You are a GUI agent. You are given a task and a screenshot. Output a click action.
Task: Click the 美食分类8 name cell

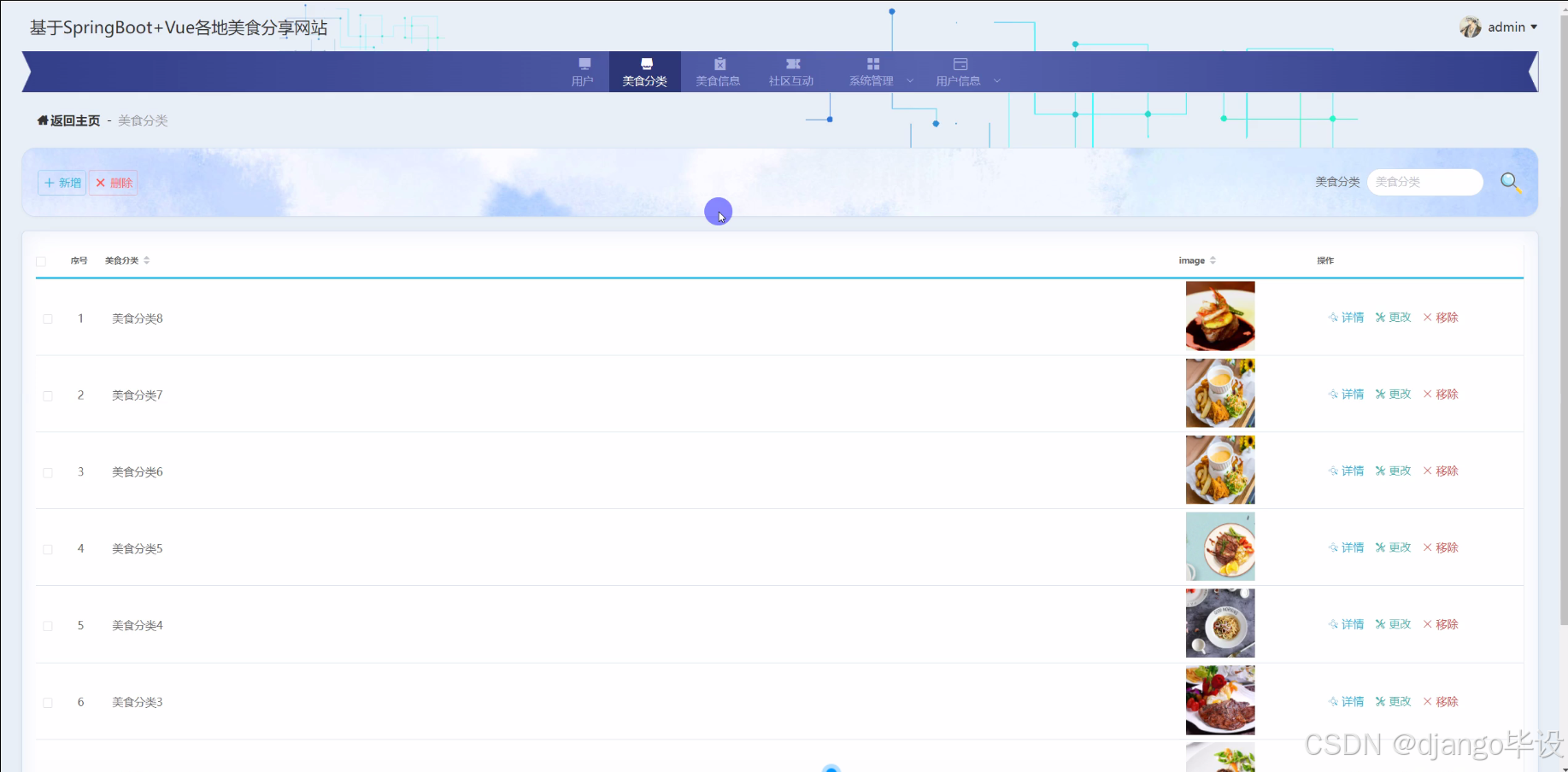point(138,319)
